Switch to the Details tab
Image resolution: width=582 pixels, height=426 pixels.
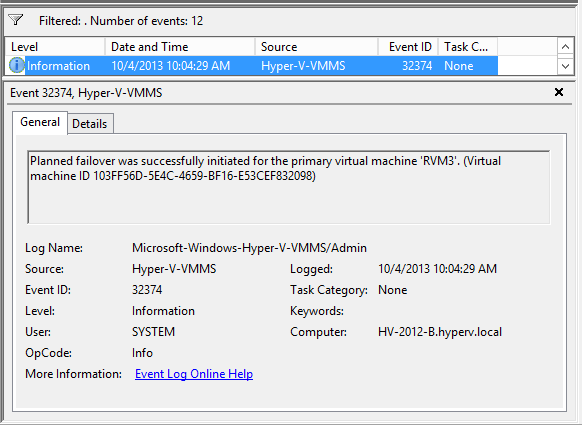click(x=89, y=124)
